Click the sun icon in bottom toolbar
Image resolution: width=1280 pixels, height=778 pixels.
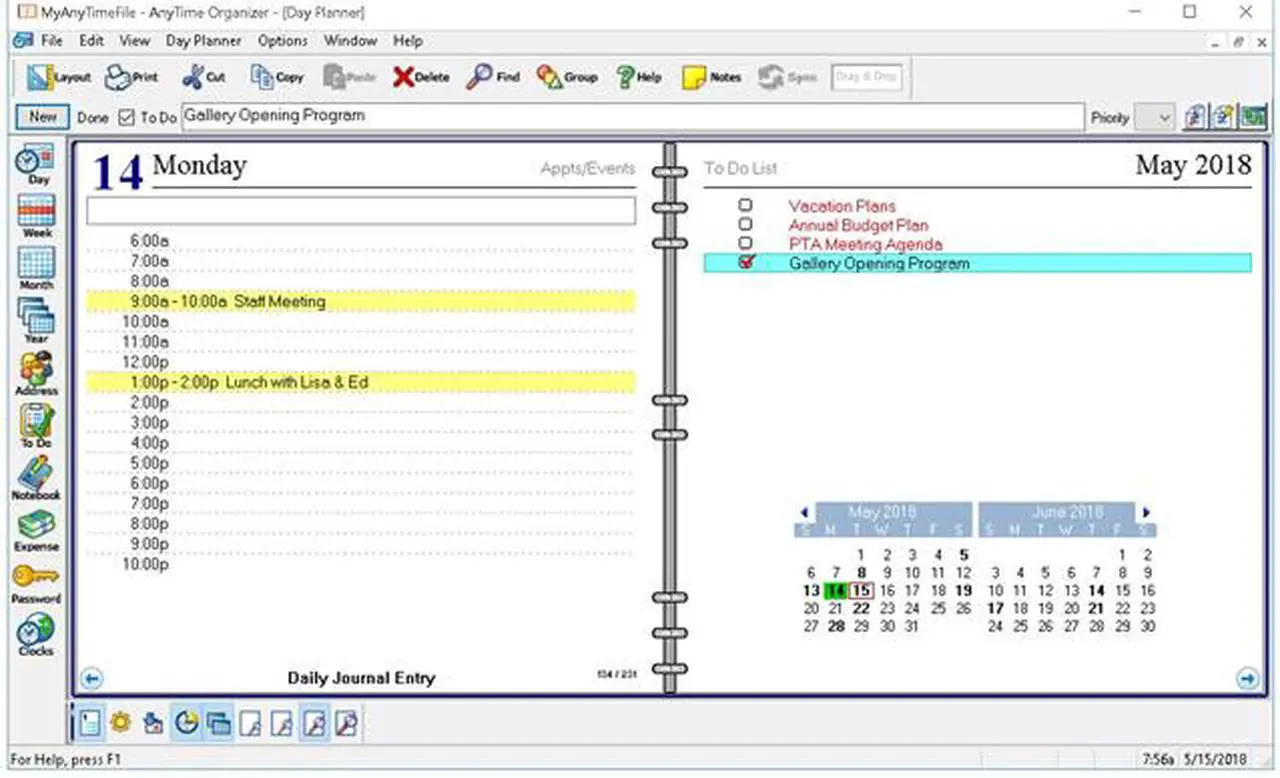(121, 722)
